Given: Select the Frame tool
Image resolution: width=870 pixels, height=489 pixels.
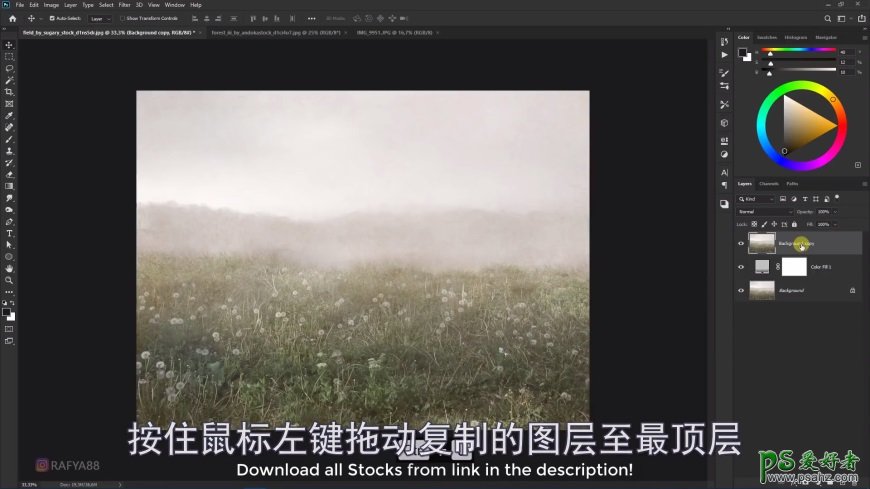Looking at the screenshot, I should [x=9, y=104].
